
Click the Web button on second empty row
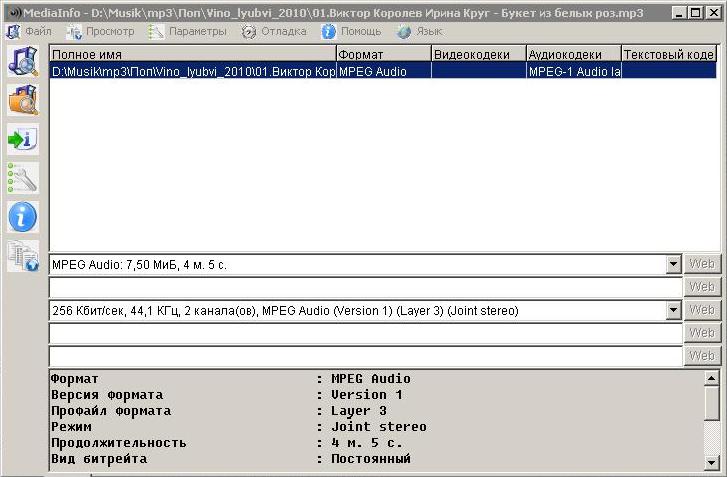(702, 287)
